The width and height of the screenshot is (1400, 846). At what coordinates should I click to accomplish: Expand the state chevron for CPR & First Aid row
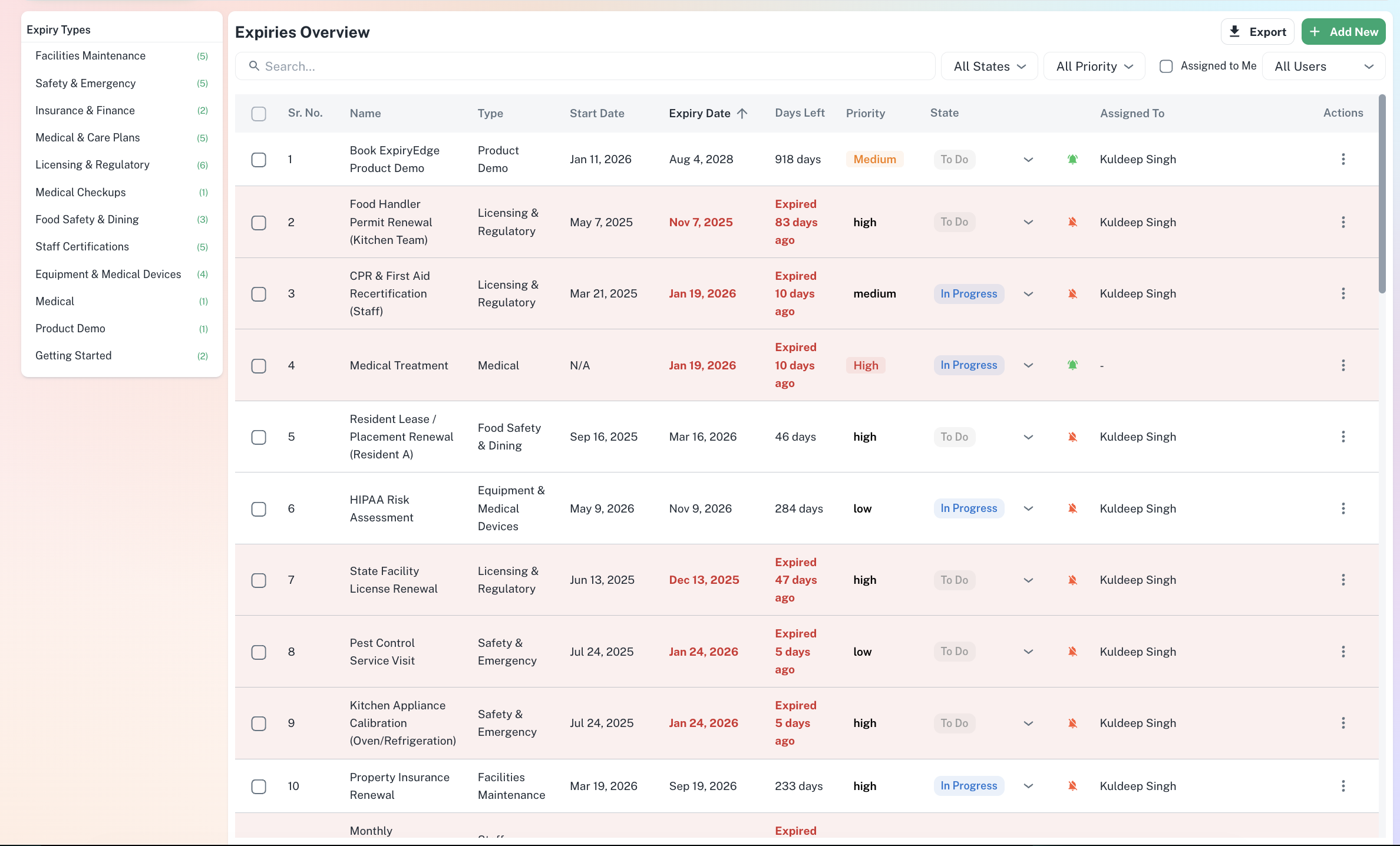(x=1028, y=294)
